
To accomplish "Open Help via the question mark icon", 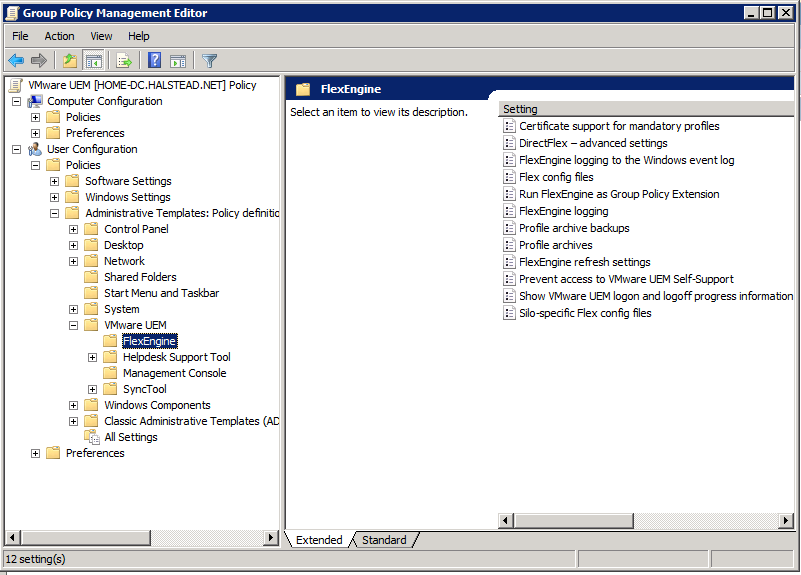I will click(155, 61).
